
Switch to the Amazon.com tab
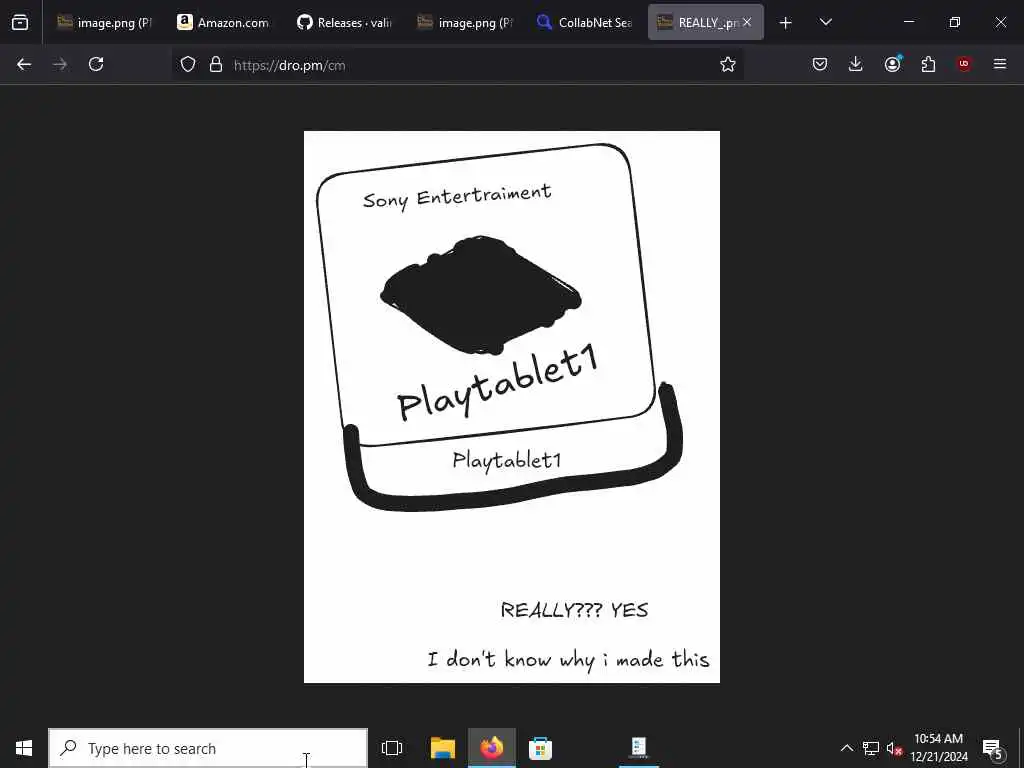(223, 22)
